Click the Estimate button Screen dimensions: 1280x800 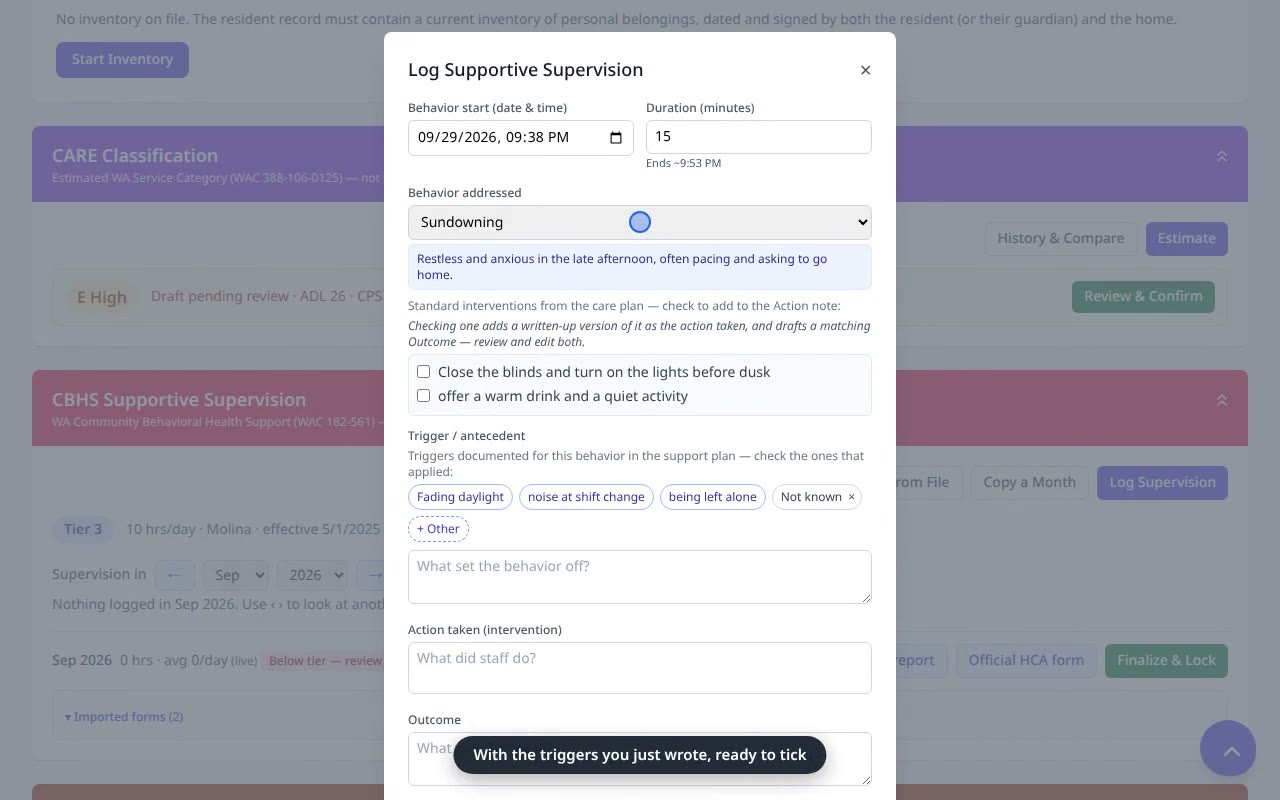pyautogui.click(x=1186, y=238)
